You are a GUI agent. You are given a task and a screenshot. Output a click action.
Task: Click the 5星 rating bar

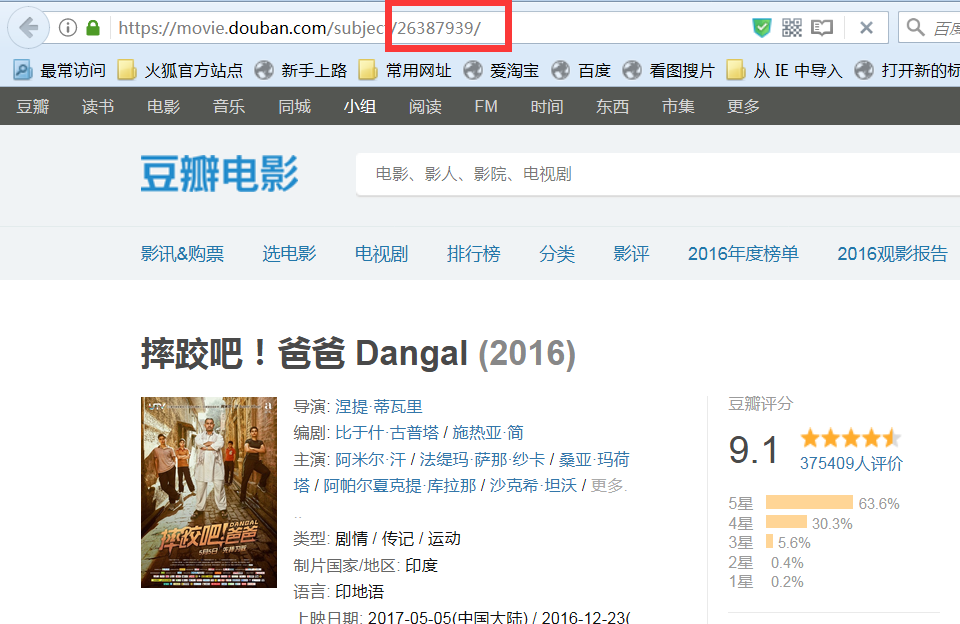coord(809,503)
